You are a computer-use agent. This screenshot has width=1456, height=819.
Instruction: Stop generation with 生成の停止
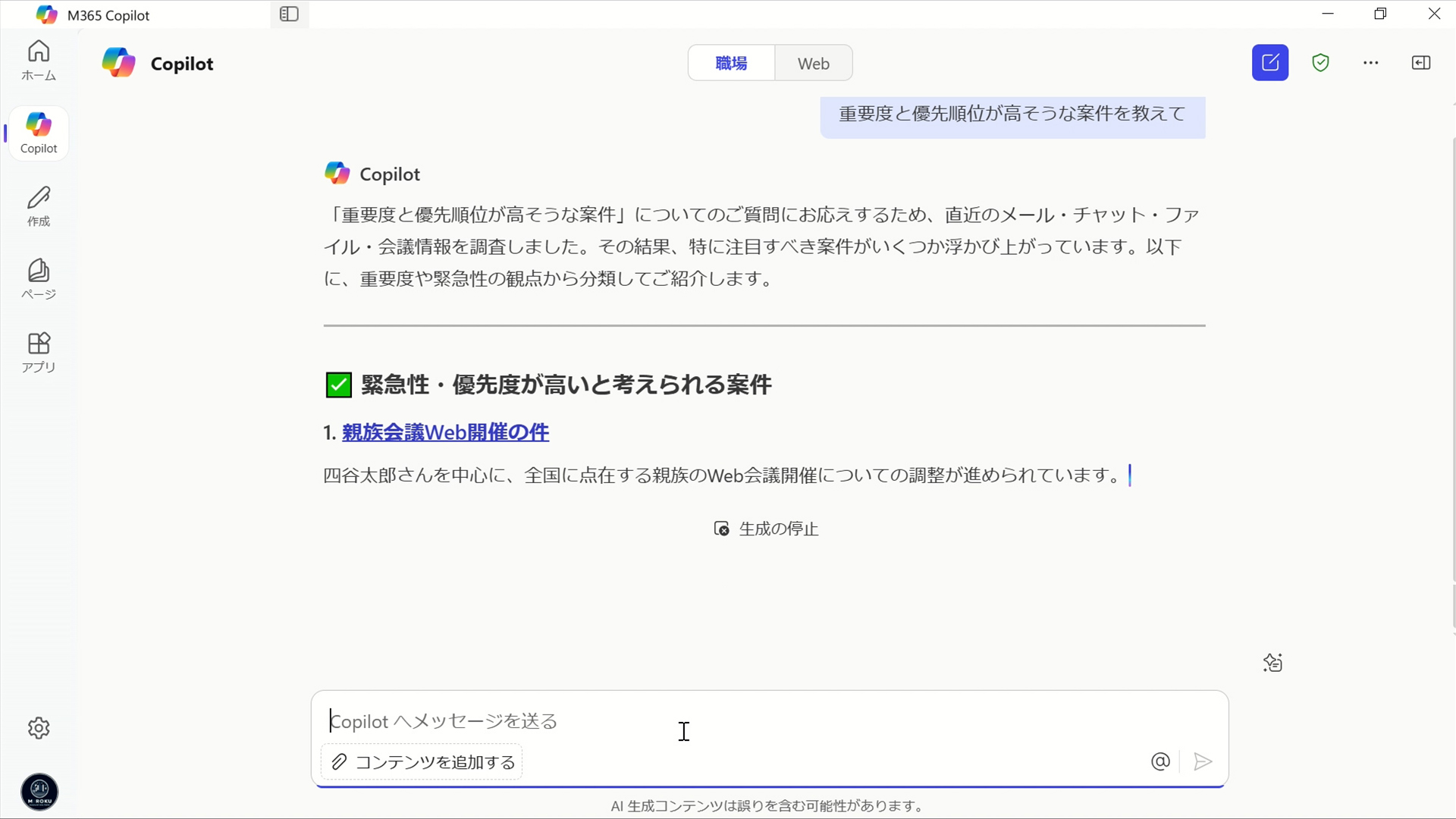pos(766,529)
